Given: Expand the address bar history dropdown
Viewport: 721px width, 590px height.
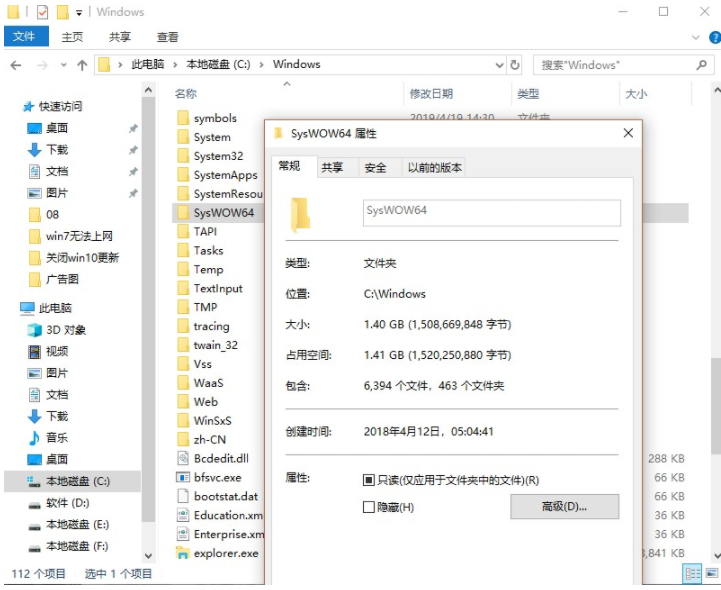Looking at the screenshot, I should [499, 65].
